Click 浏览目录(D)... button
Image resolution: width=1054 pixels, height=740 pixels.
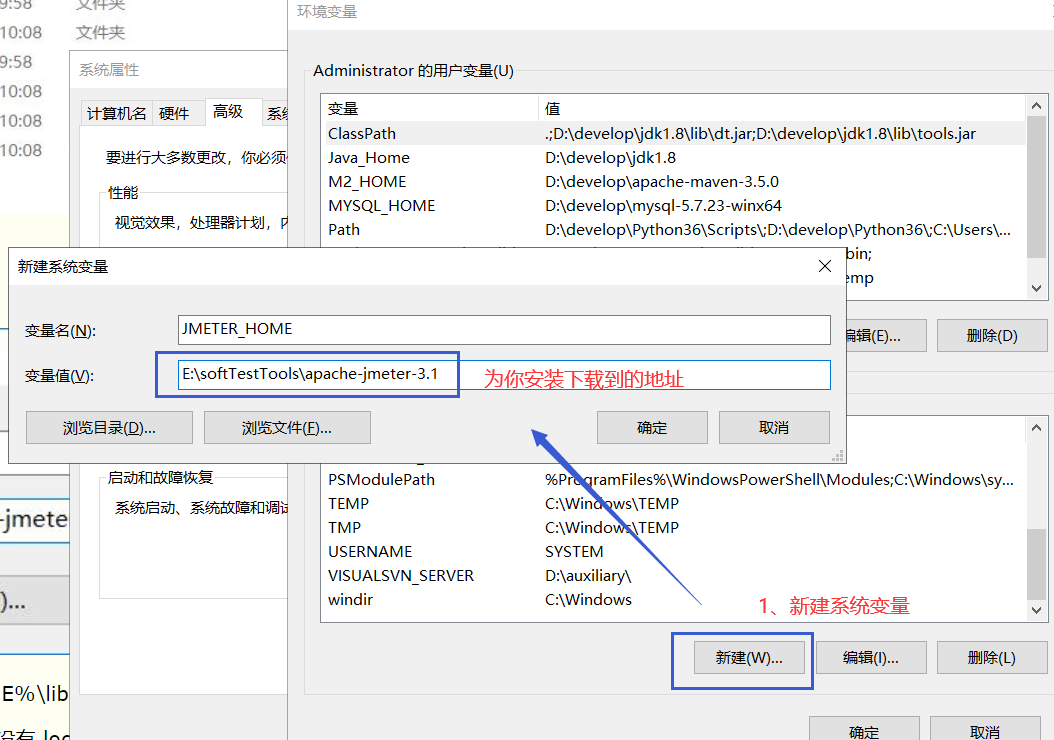click(x=109, y=427)
